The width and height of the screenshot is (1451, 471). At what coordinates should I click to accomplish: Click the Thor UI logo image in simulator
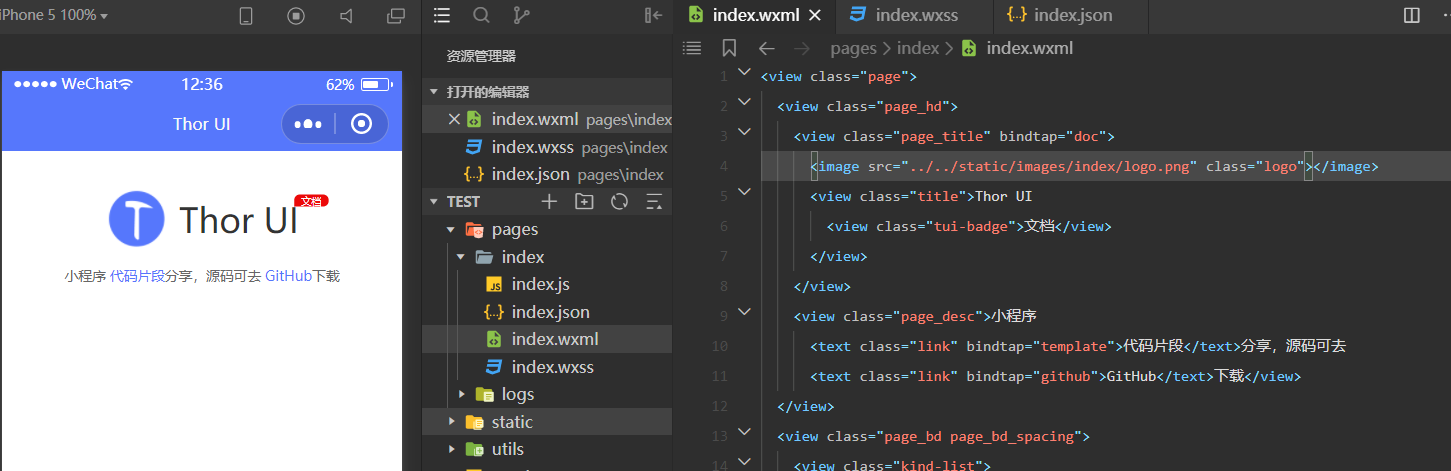tap(136, 218)
